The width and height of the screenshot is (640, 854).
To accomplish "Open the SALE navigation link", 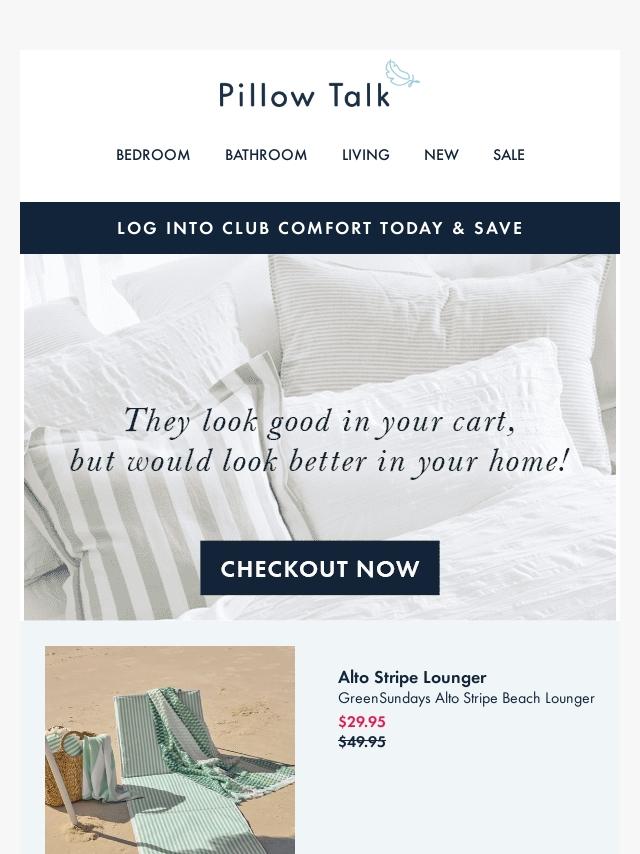I will [x=509, y=155].
